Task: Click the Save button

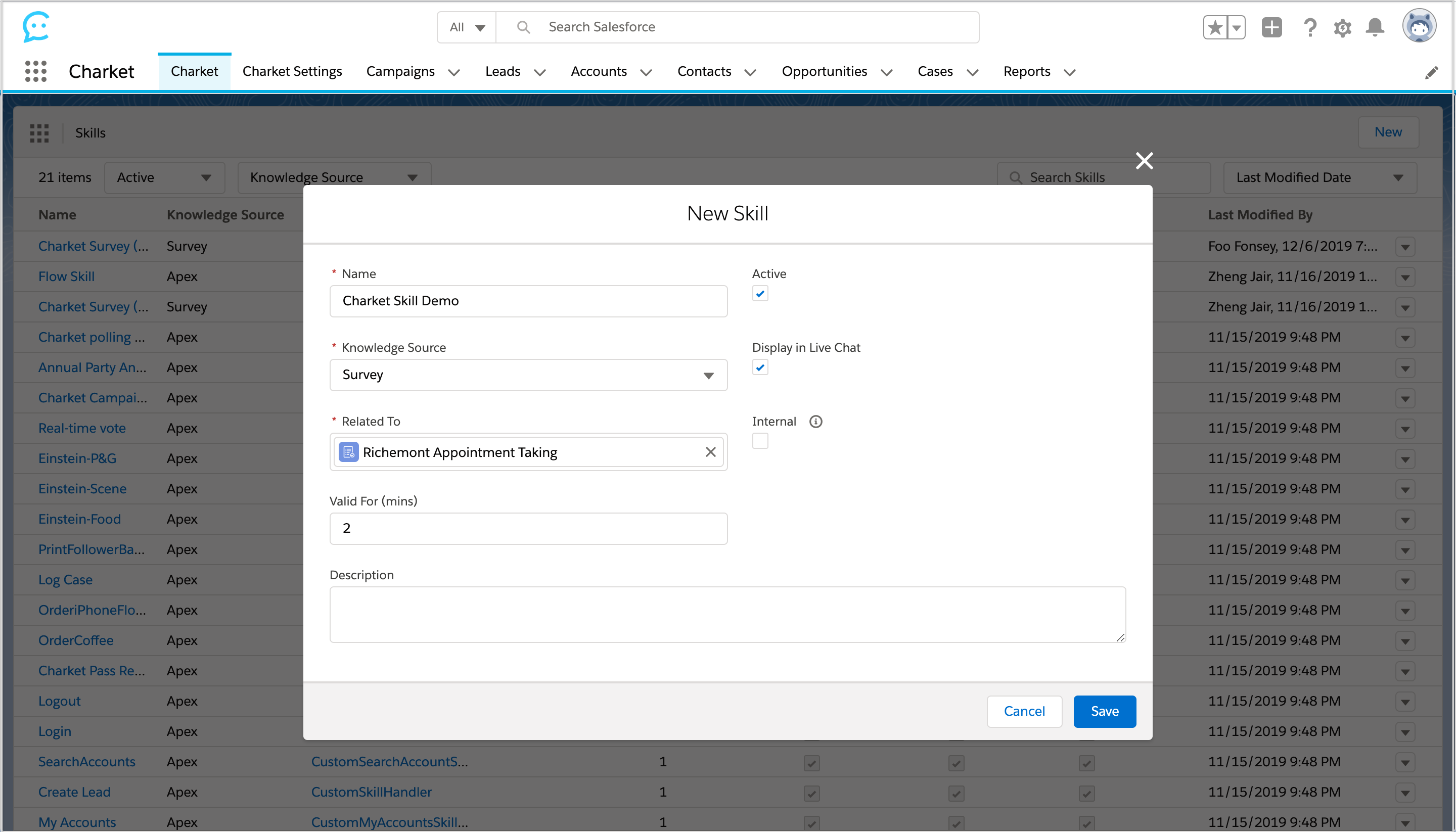Action: point(1104,711)
